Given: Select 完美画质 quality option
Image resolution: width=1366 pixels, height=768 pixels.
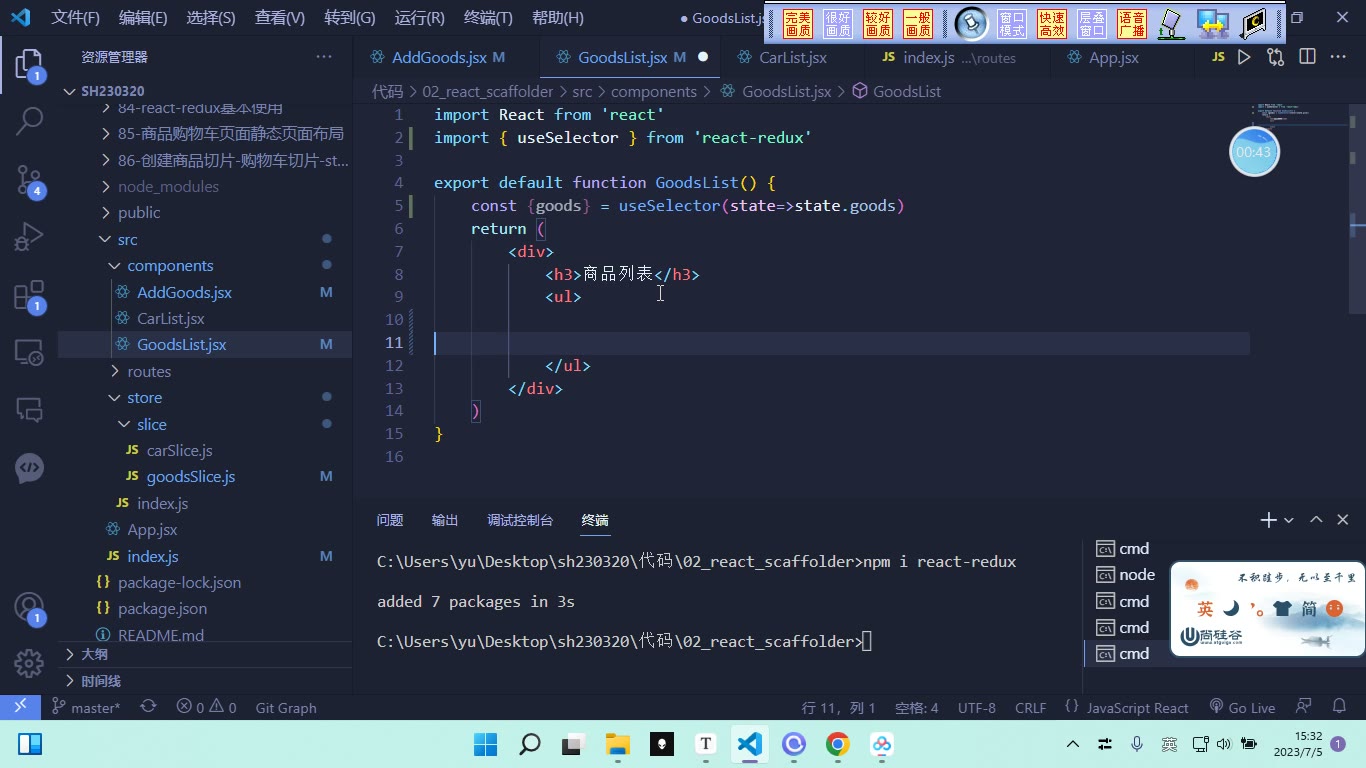Looking at the screenshot, I should pyautogui.click(x=798, y=24).
